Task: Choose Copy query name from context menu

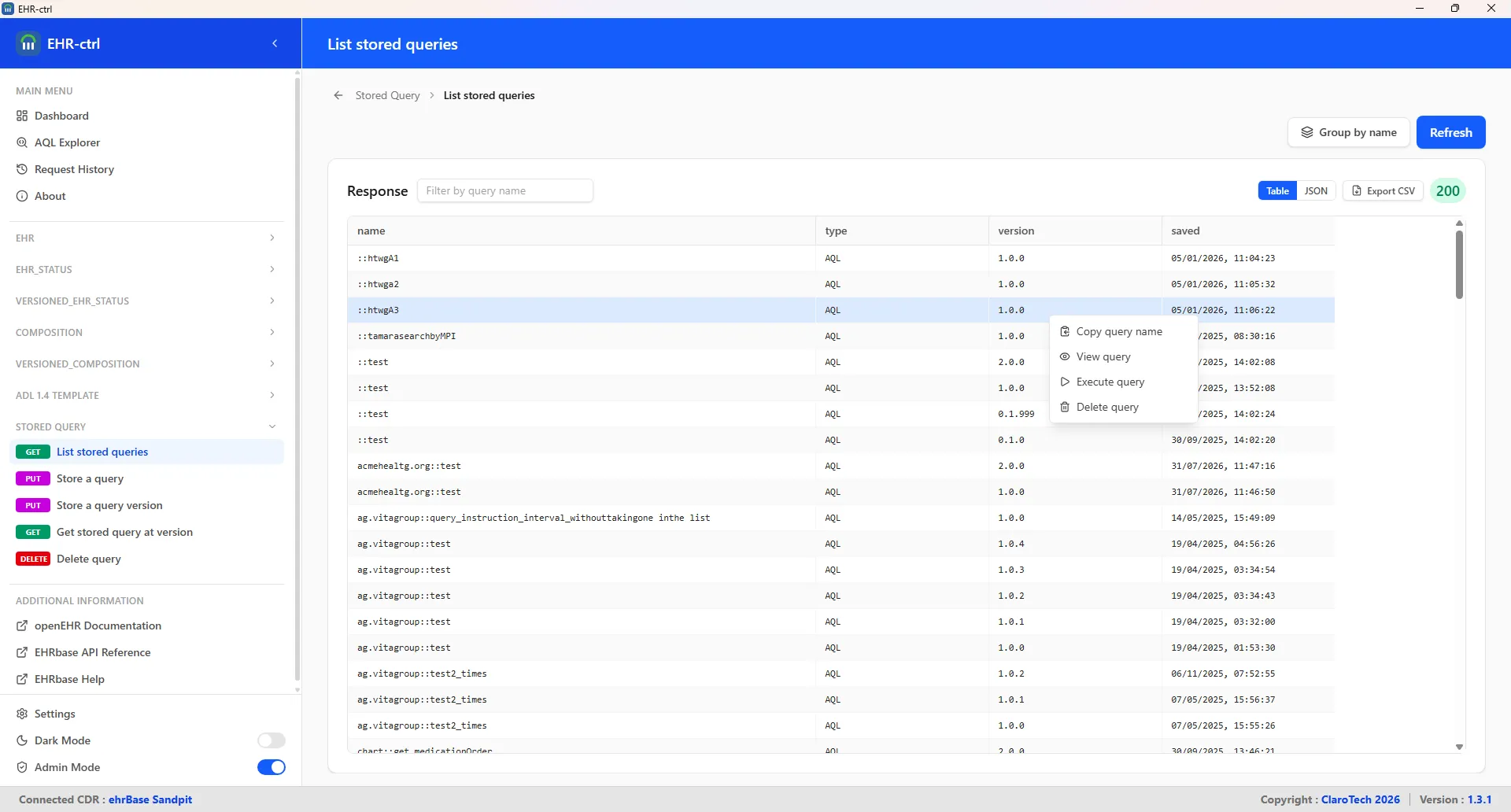Action: point(1123,331)
